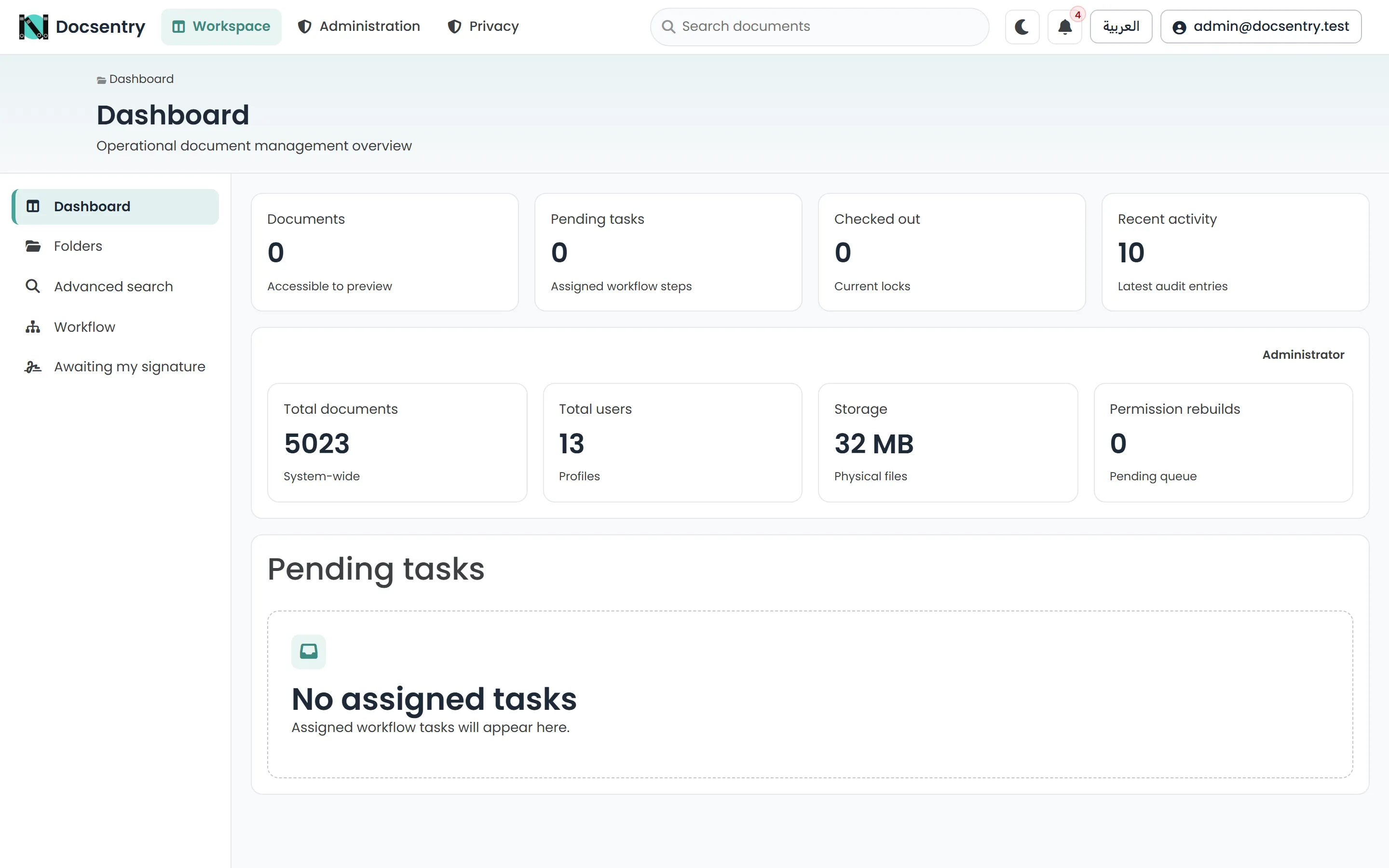1389x868 pixels.
Task: Click the Workspace columns icon
Action: [x=178, y=27]
